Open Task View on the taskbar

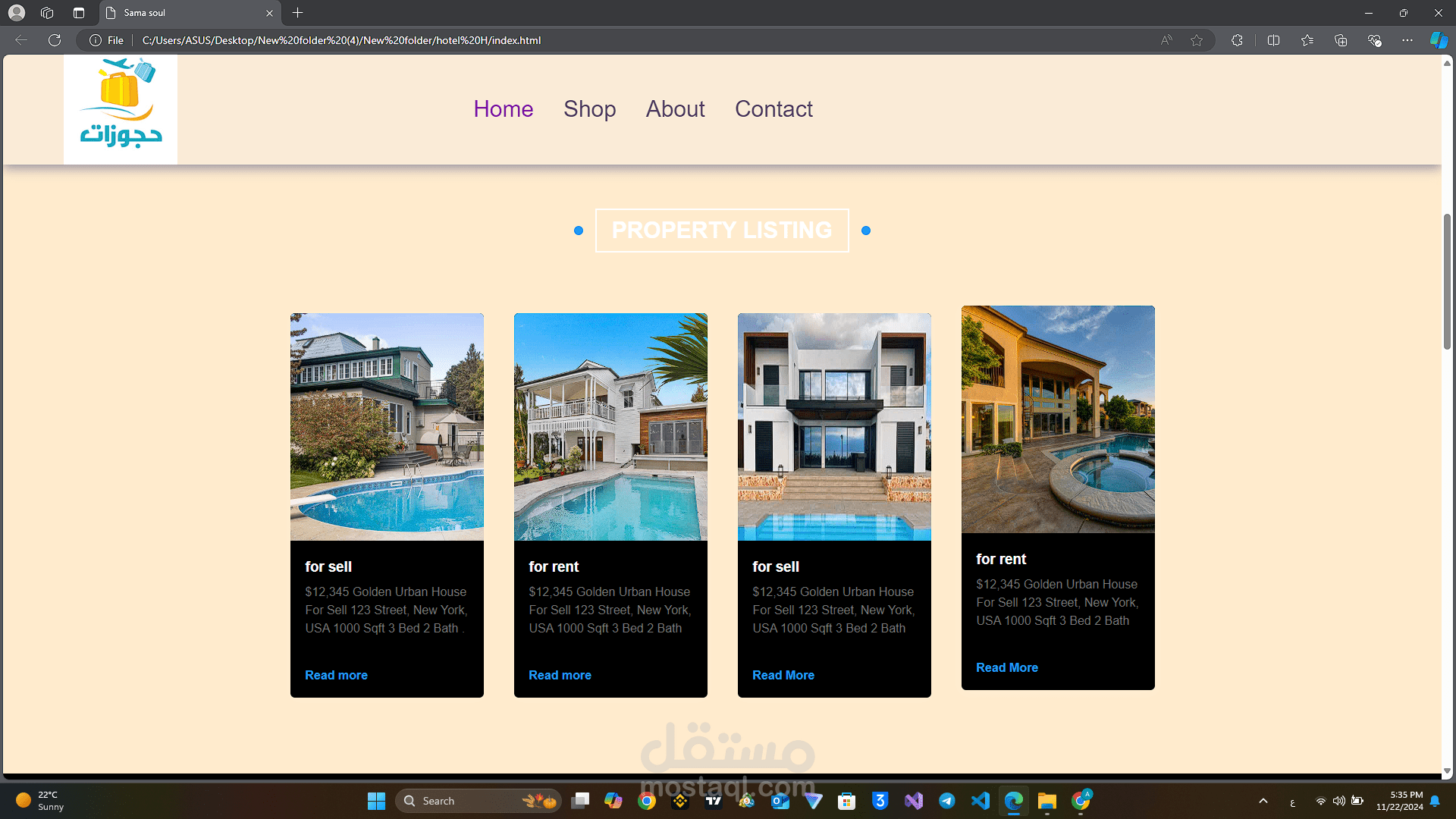coord(581,801)
